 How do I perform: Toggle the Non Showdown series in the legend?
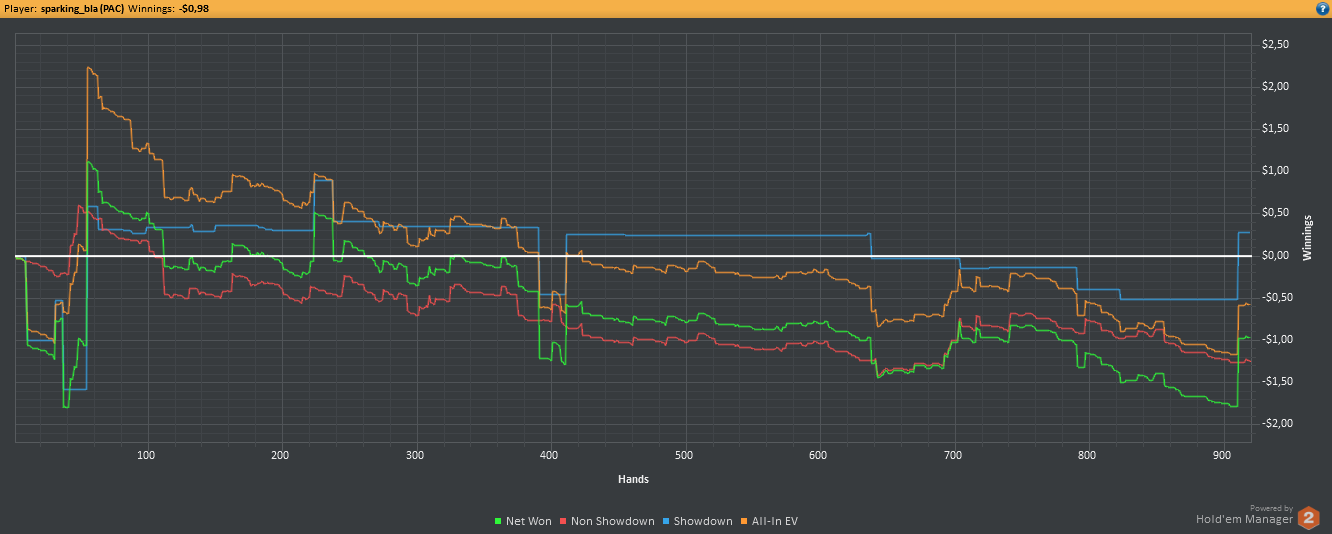click(x=607, y=521)
